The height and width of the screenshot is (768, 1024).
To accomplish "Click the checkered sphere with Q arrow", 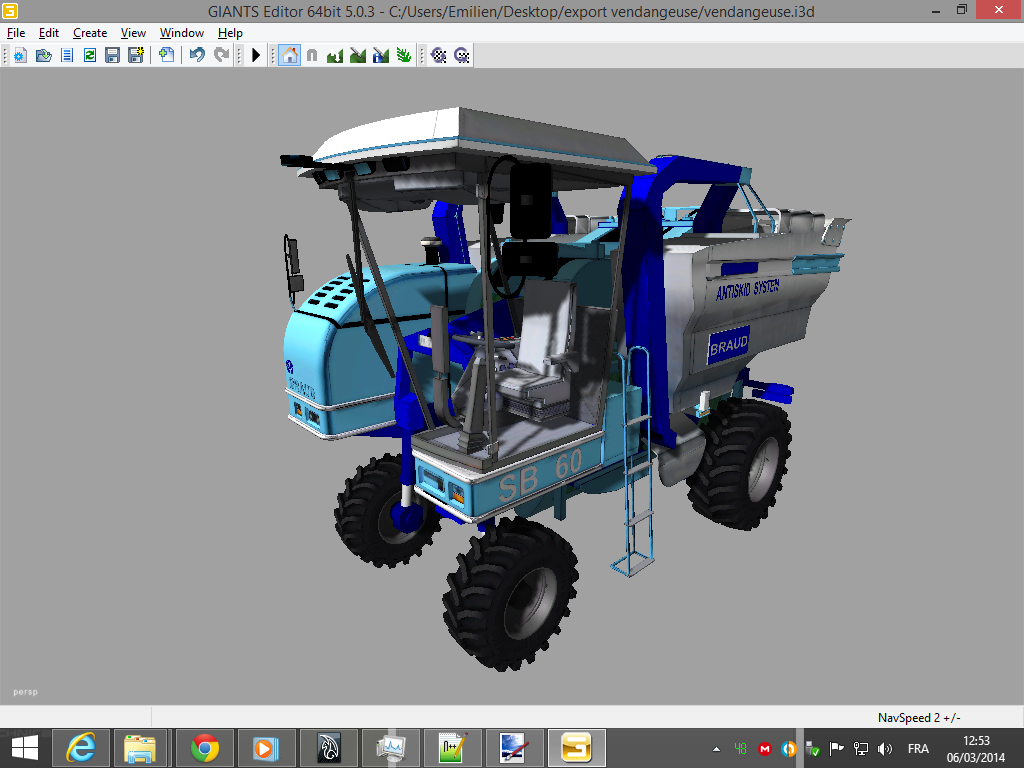I will click(462, 56).
